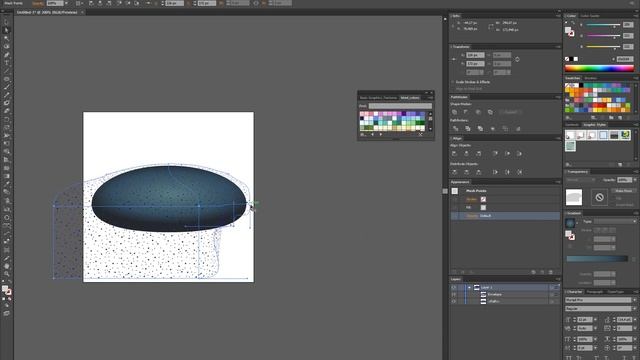This screenshot has height=360, width=640.
Task: Click the Opacity link in control bar
Action: pyautogui.click(x=38, y=3)
